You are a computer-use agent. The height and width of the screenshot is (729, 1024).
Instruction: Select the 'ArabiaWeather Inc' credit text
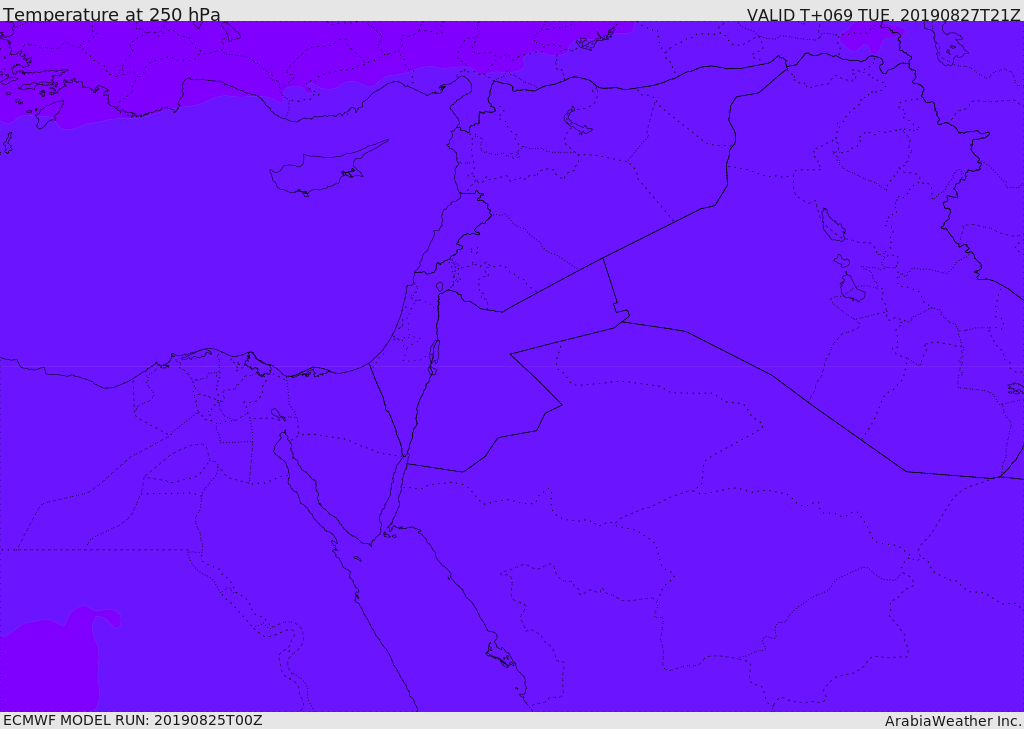click(x=953, y=721)
